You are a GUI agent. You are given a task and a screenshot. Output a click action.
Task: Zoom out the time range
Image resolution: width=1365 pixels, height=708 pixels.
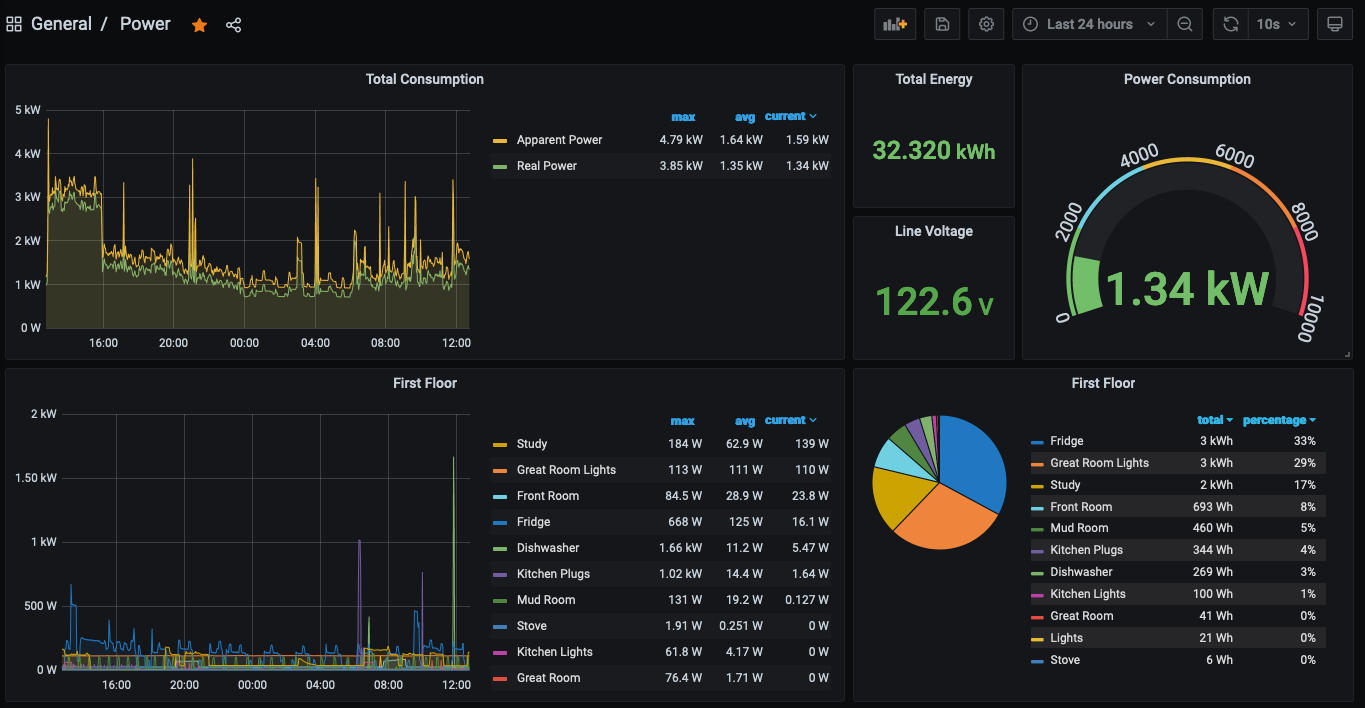click(1185, 24)
